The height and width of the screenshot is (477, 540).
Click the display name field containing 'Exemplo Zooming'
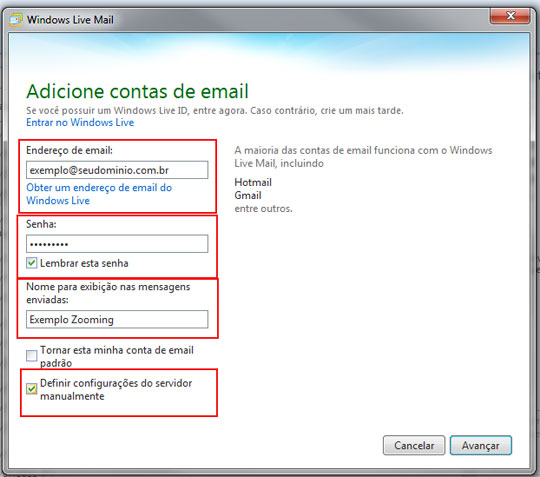117,319
